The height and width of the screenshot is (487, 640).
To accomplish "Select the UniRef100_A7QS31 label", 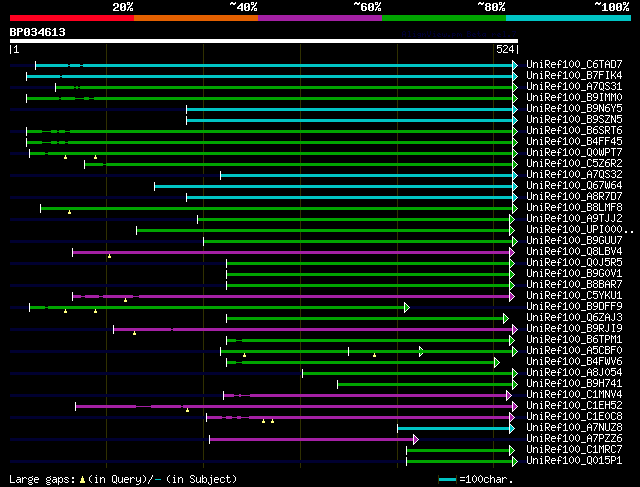I will [574, 87].
